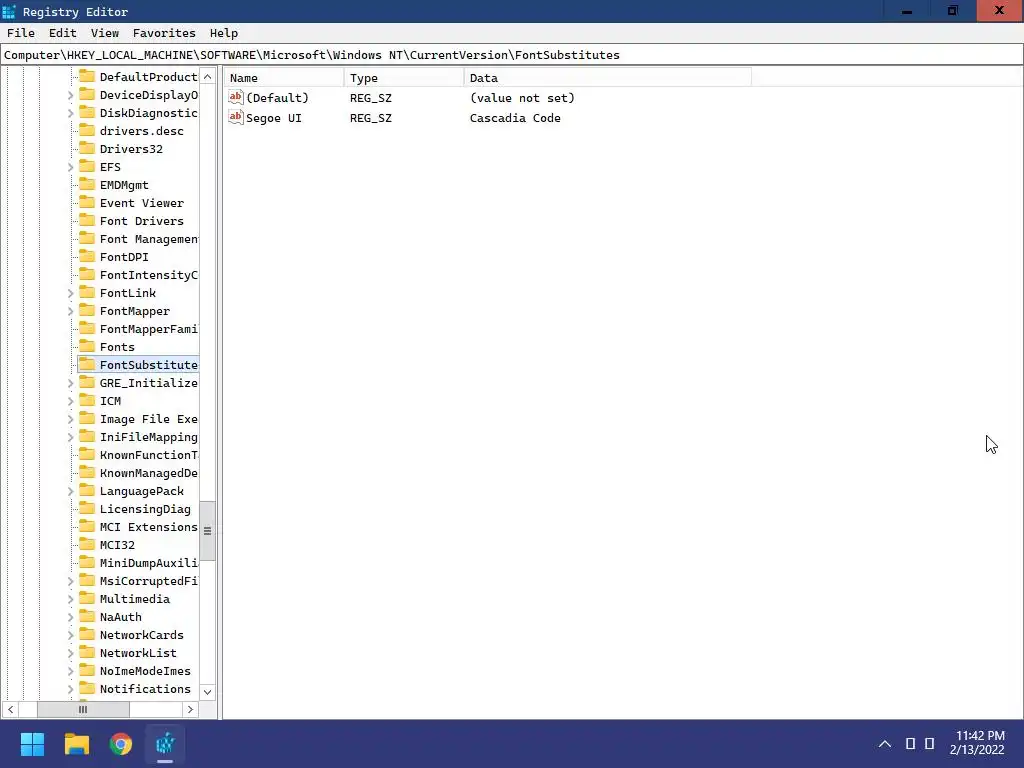Select the MCI Extensions tree key
Viewport: 1024px width, 768px height.
coord(148,527)
